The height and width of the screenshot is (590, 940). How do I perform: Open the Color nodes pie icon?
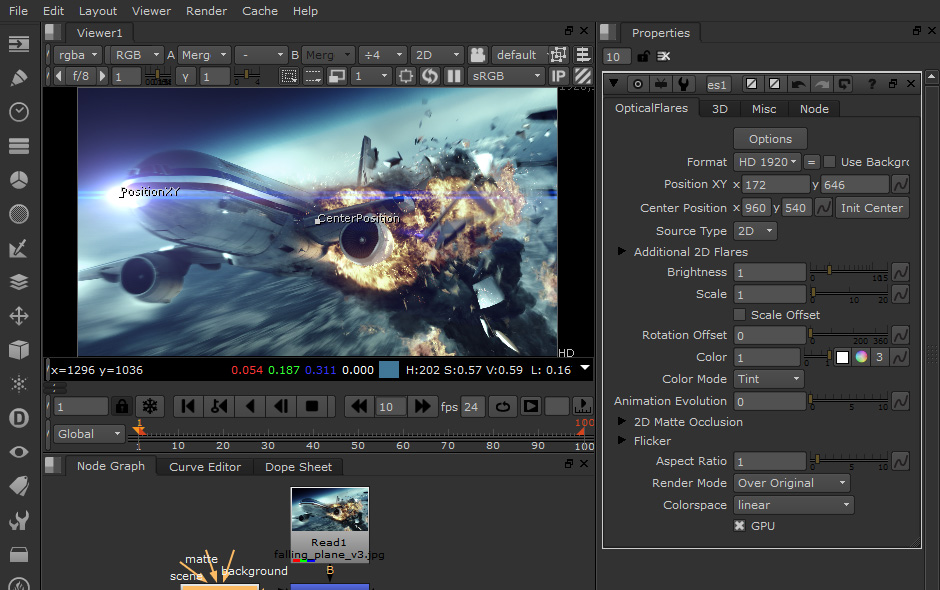tap(19, 180)
